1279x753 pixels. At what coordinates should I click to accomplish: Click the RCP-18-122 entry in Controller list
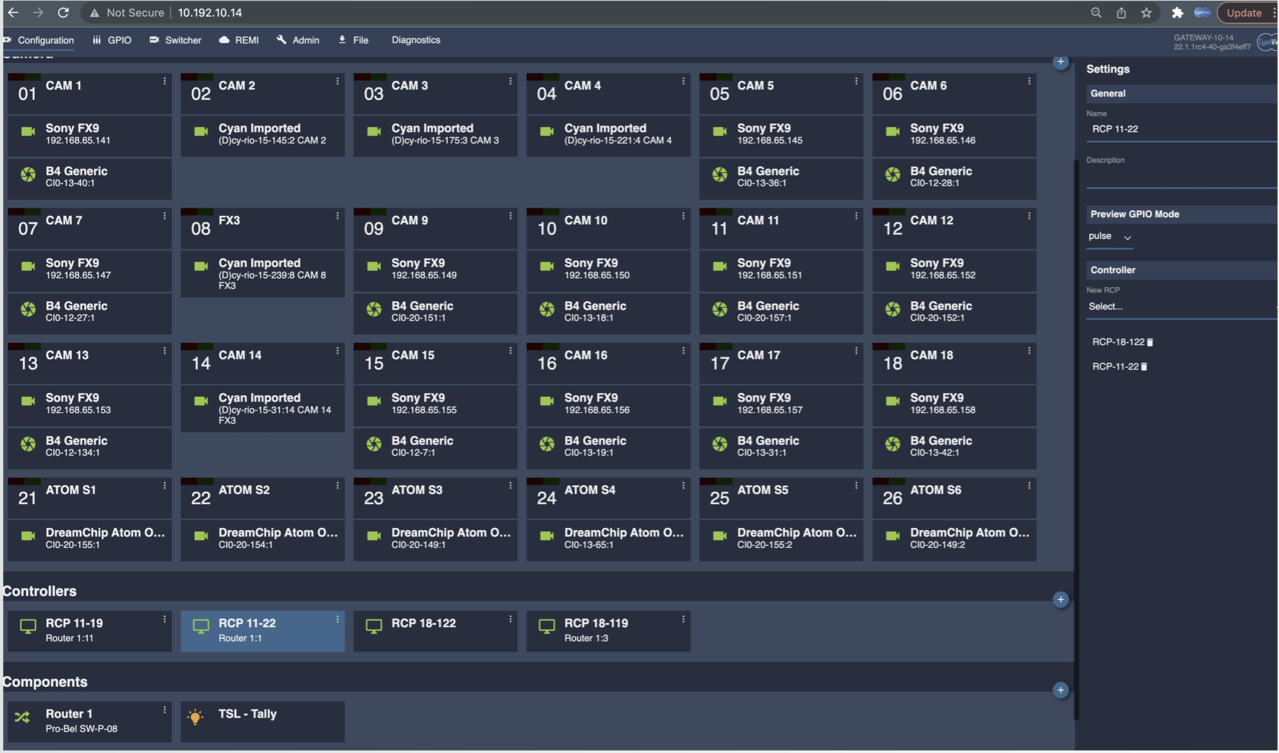[x=1118, y=342]
